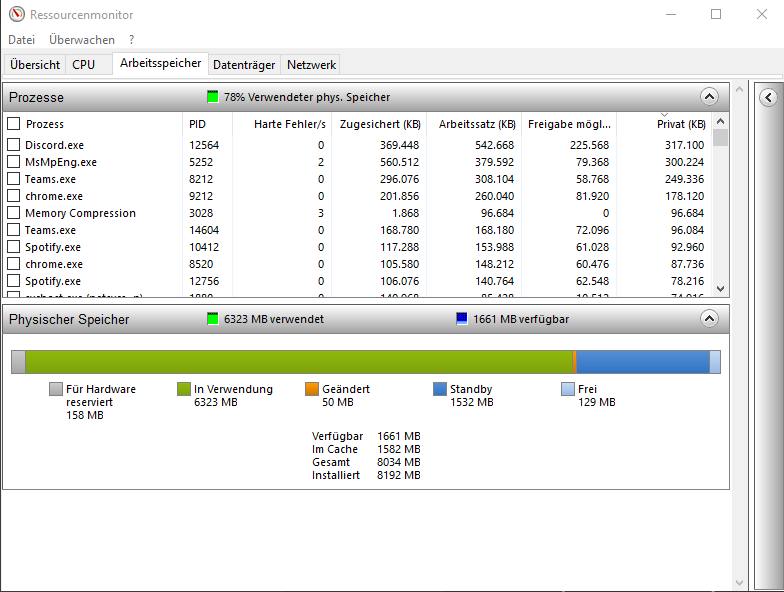The height and width of the screenshot is (592, 784).
Task: Collapse the Physischer Speicher section chevron
Action: tap(709, 318)
